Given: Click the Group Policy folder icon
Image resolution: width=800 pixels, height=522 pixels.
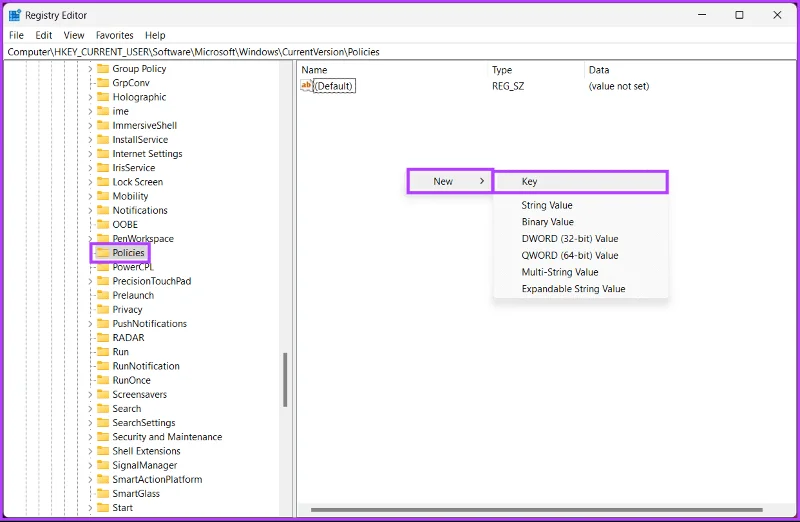Looking at the screenshot, I should 103,68.
